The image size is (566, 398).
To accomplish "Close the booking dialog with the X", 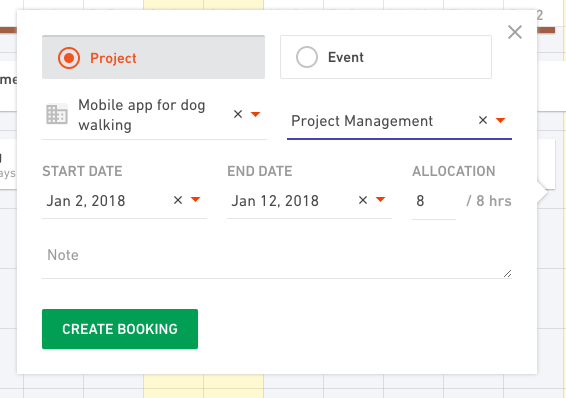I will 515,32.
